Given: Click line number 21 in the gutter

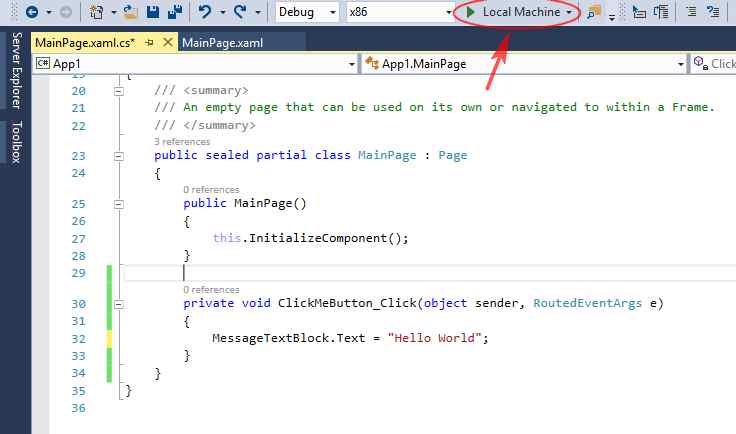Looking at the screenshot, I should (78, 108).
